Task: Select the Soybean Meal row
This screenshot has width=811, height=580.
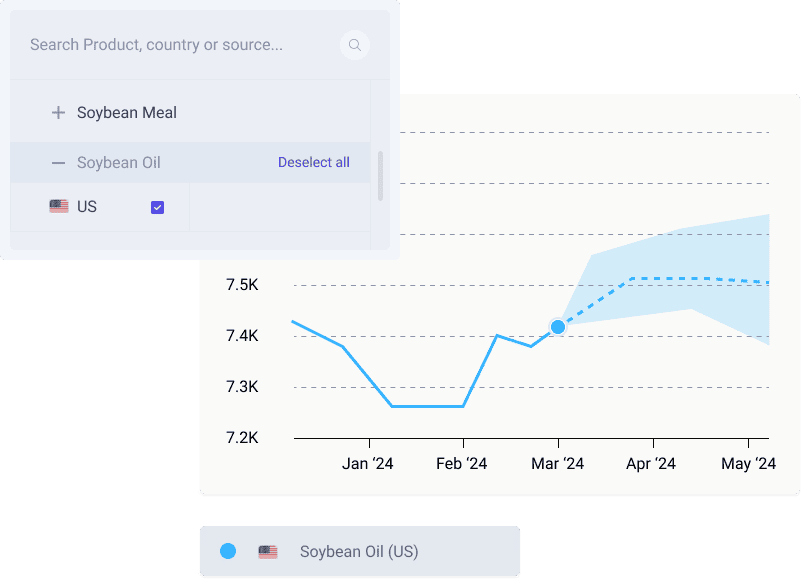Action: (130, 113)
